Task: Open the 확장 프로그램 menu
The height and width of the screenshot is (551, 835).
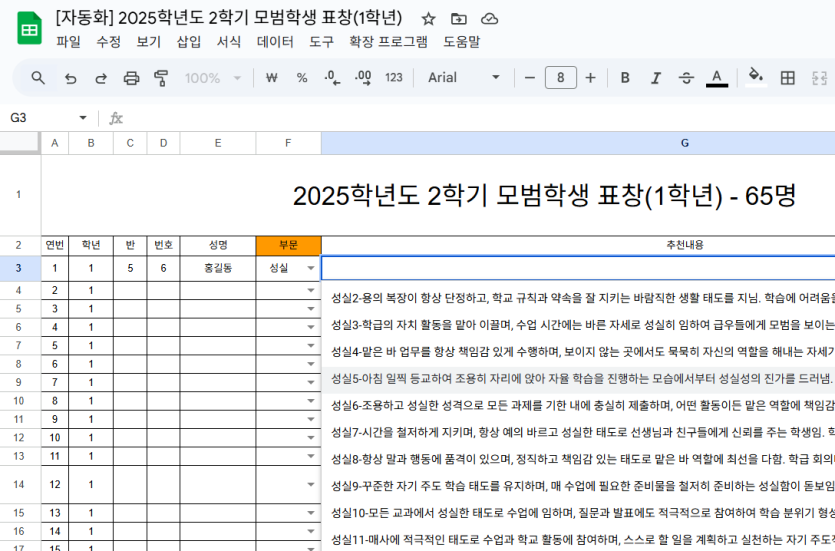Action: pos(388,42)
